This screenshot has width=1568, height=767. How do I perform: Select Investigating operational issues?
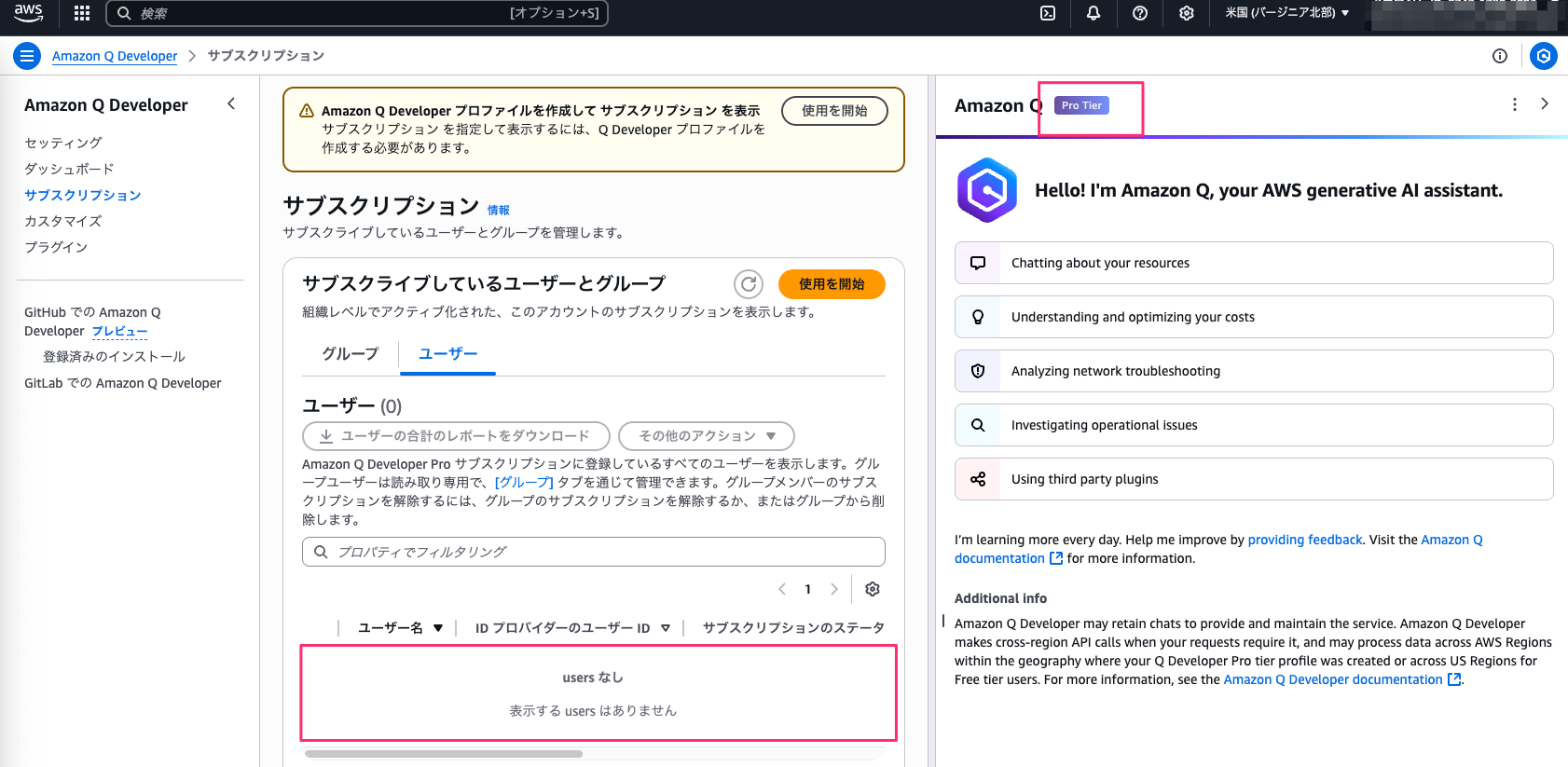coord(1254,425)
